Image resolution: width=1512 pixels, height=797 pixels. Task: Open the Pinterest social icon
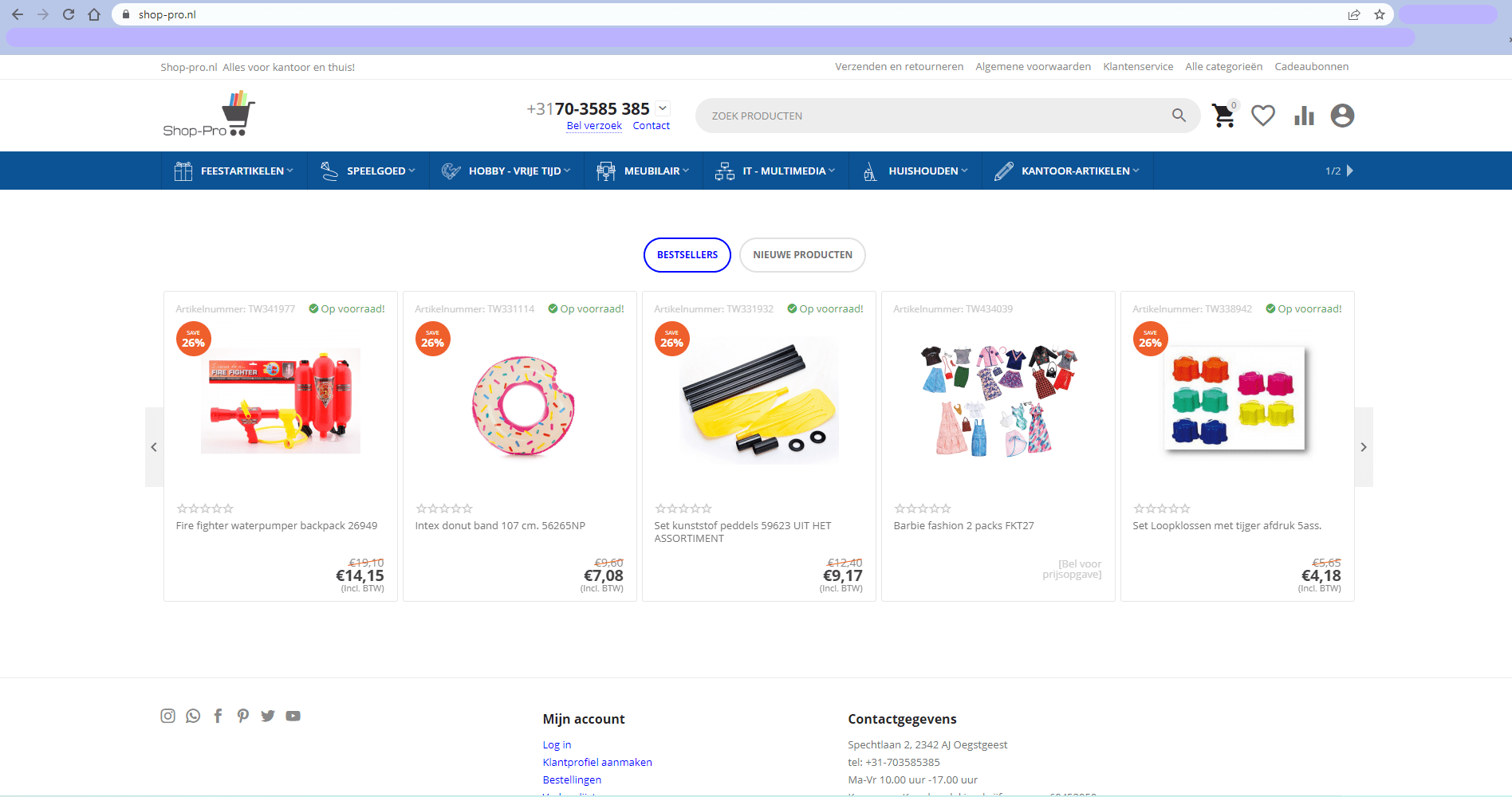[x=242, y=716]
